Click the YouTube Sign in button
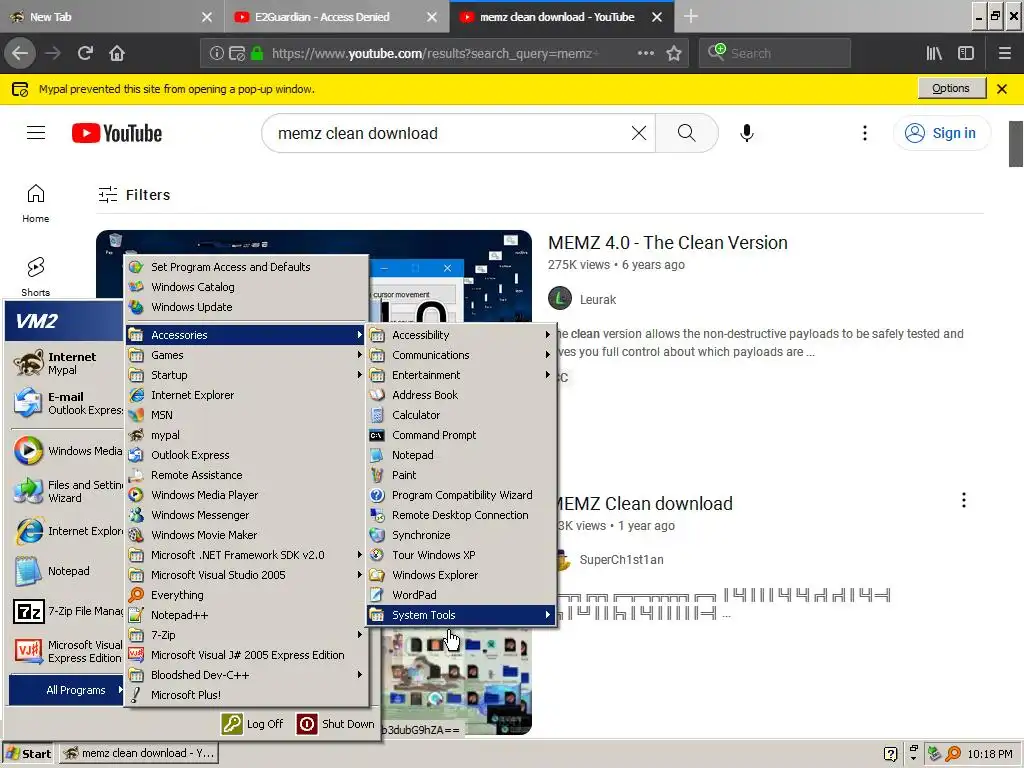The width and height of the screenshot is (1024, 768). coord(941,133)
